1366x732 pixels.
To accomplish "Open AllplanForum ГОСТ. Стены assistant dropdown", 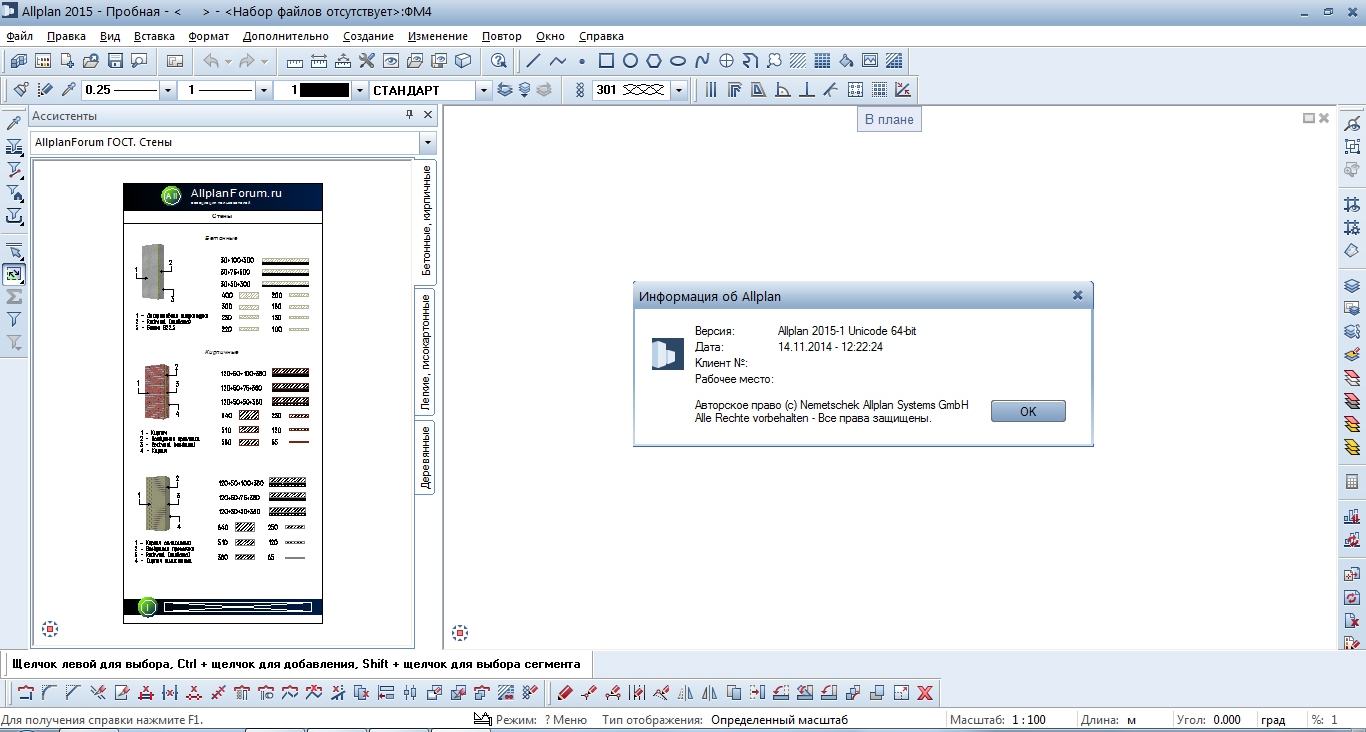I will coord(428,143).
